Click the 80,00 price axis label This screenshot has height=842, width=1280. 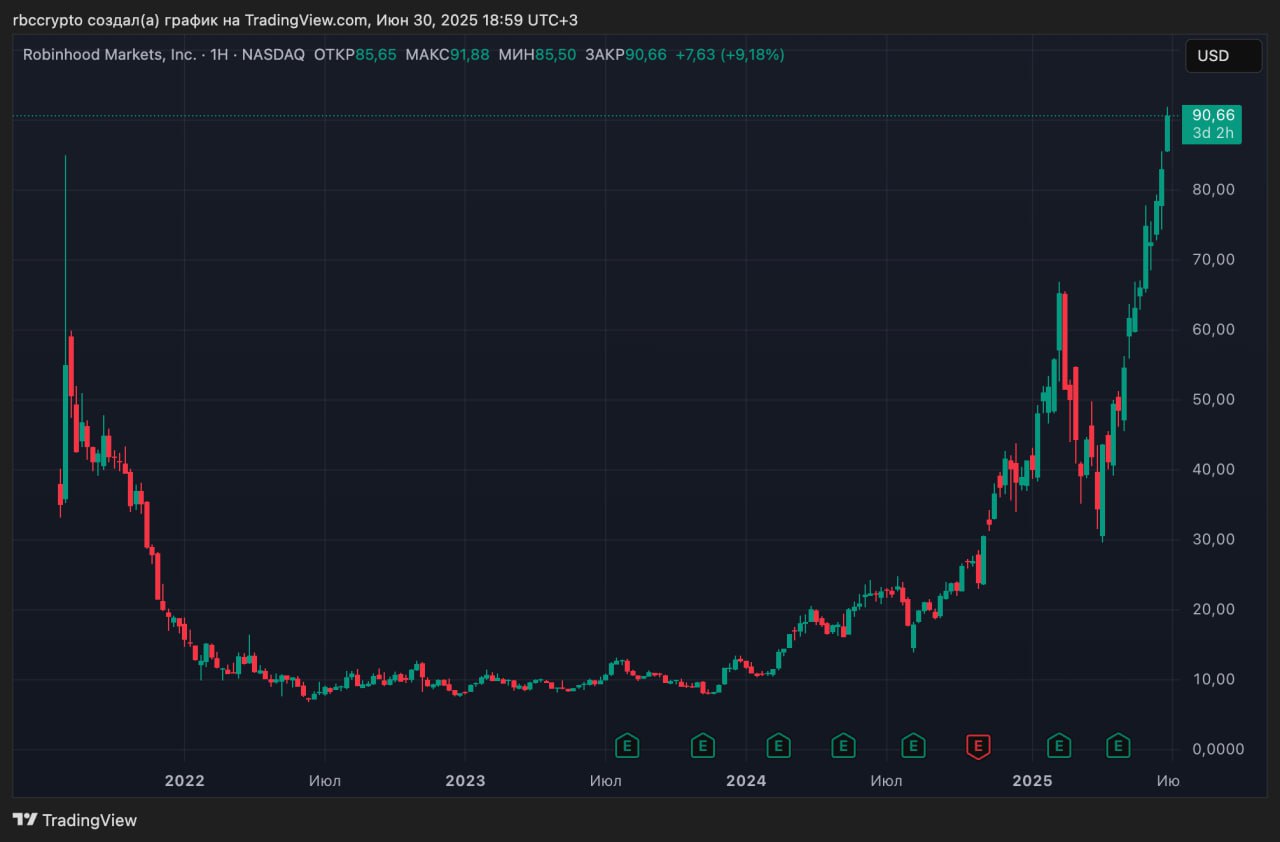pyautogui.click(x=1214, y=189)
